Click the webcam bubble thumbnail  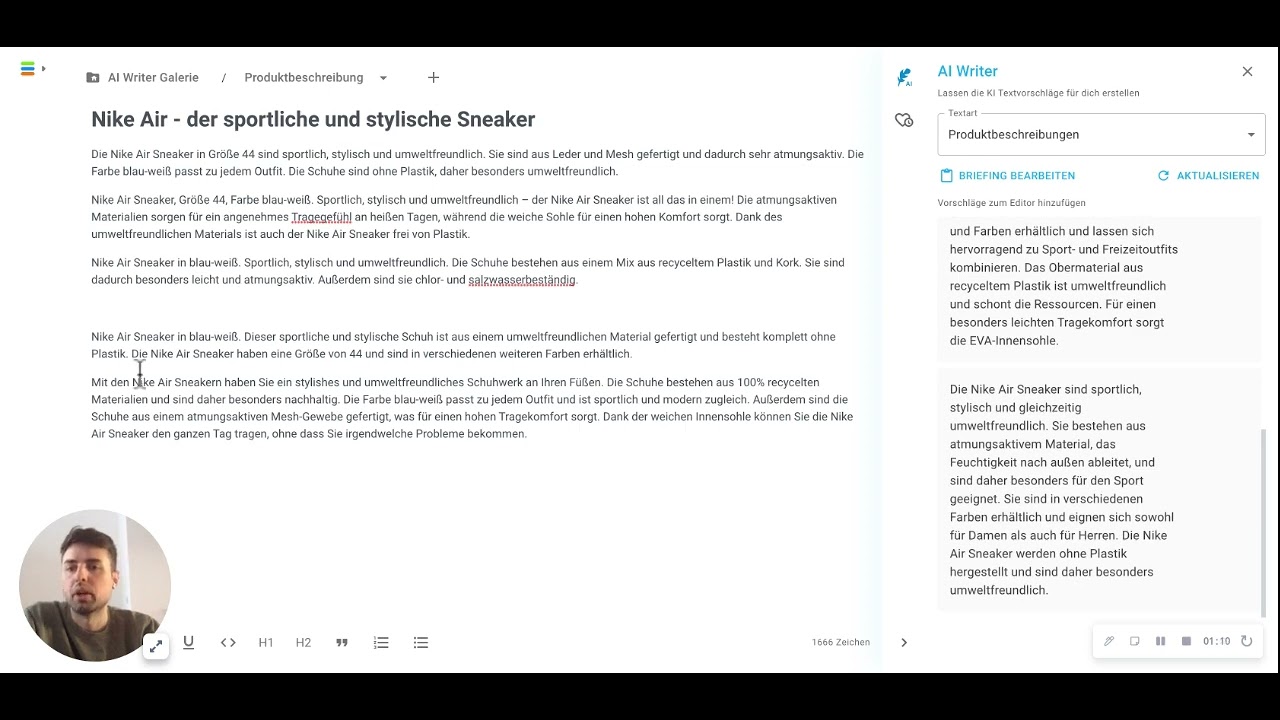95,586
